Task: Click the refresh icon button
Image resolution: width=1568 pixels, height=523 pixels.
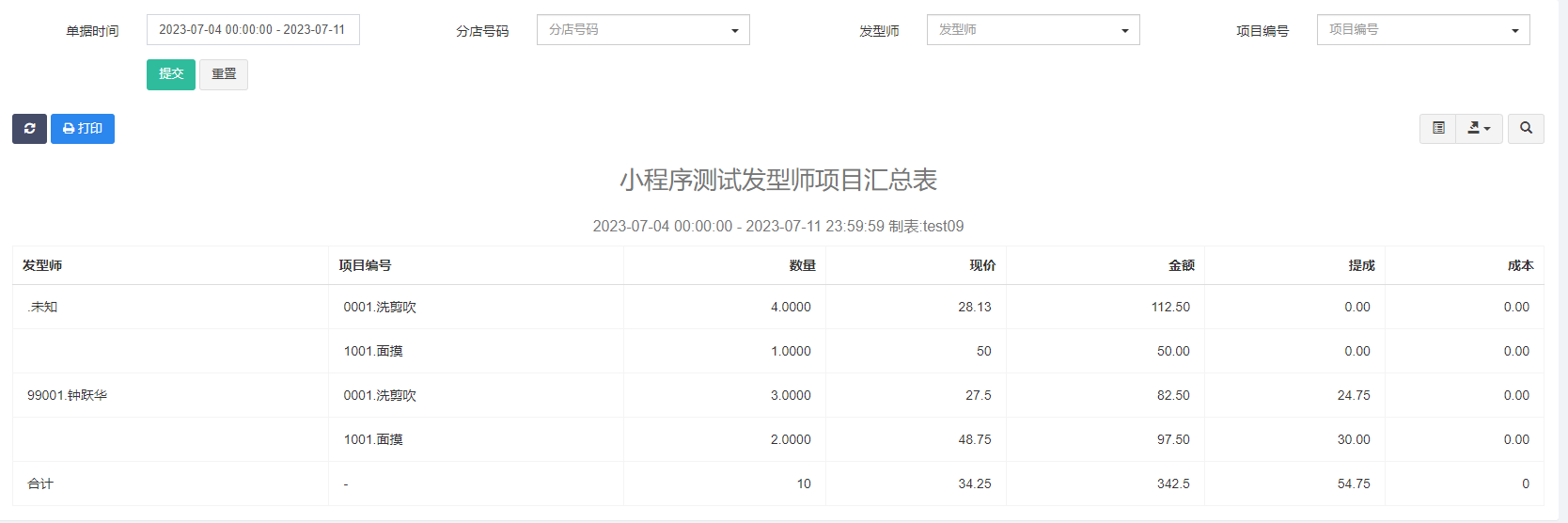Action: click(x=29, y=129)
